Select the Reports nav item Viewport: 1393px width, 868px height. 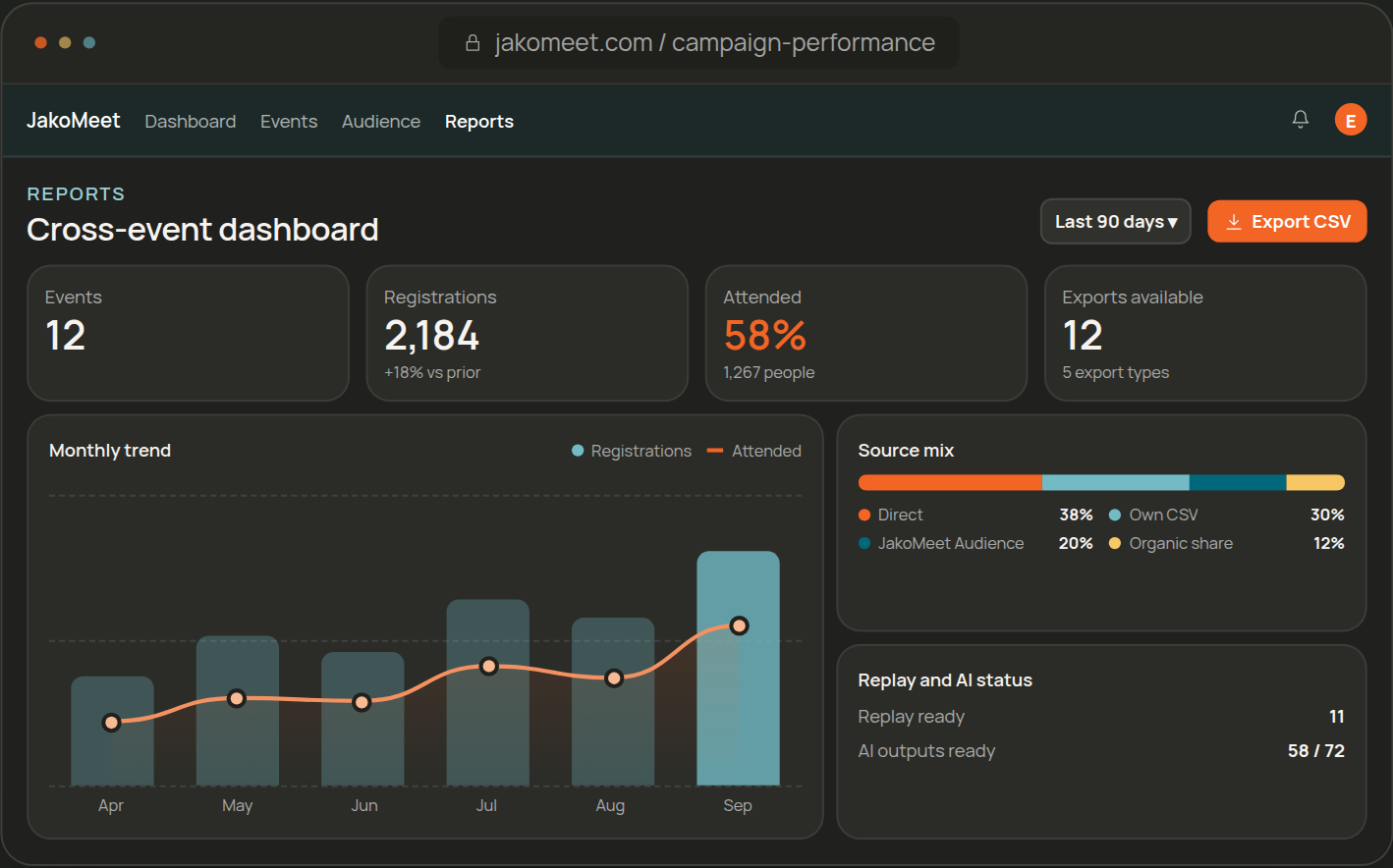(479, 122)
